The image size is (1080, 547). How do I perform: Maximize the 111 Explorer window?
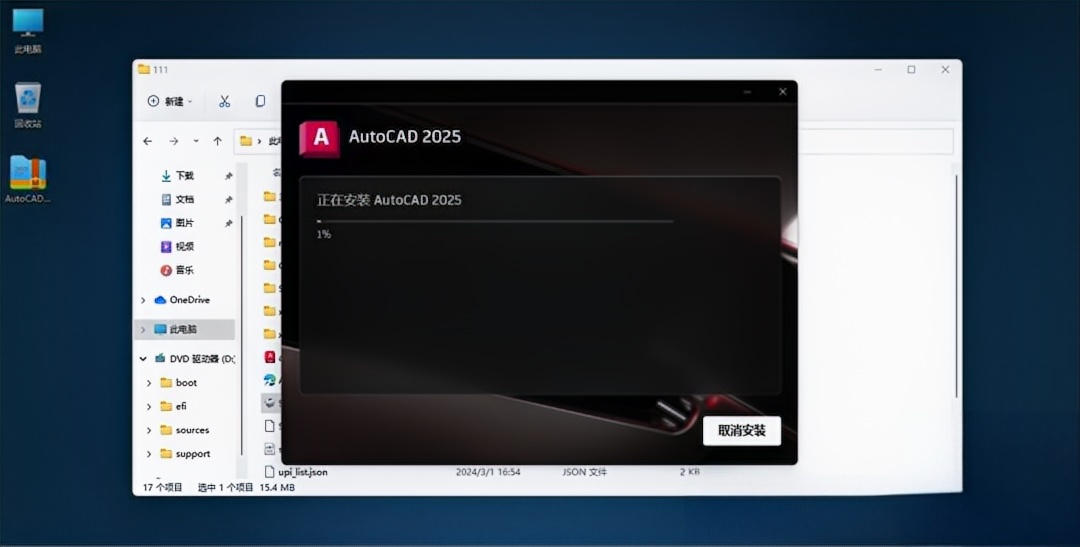pos(911,70)
